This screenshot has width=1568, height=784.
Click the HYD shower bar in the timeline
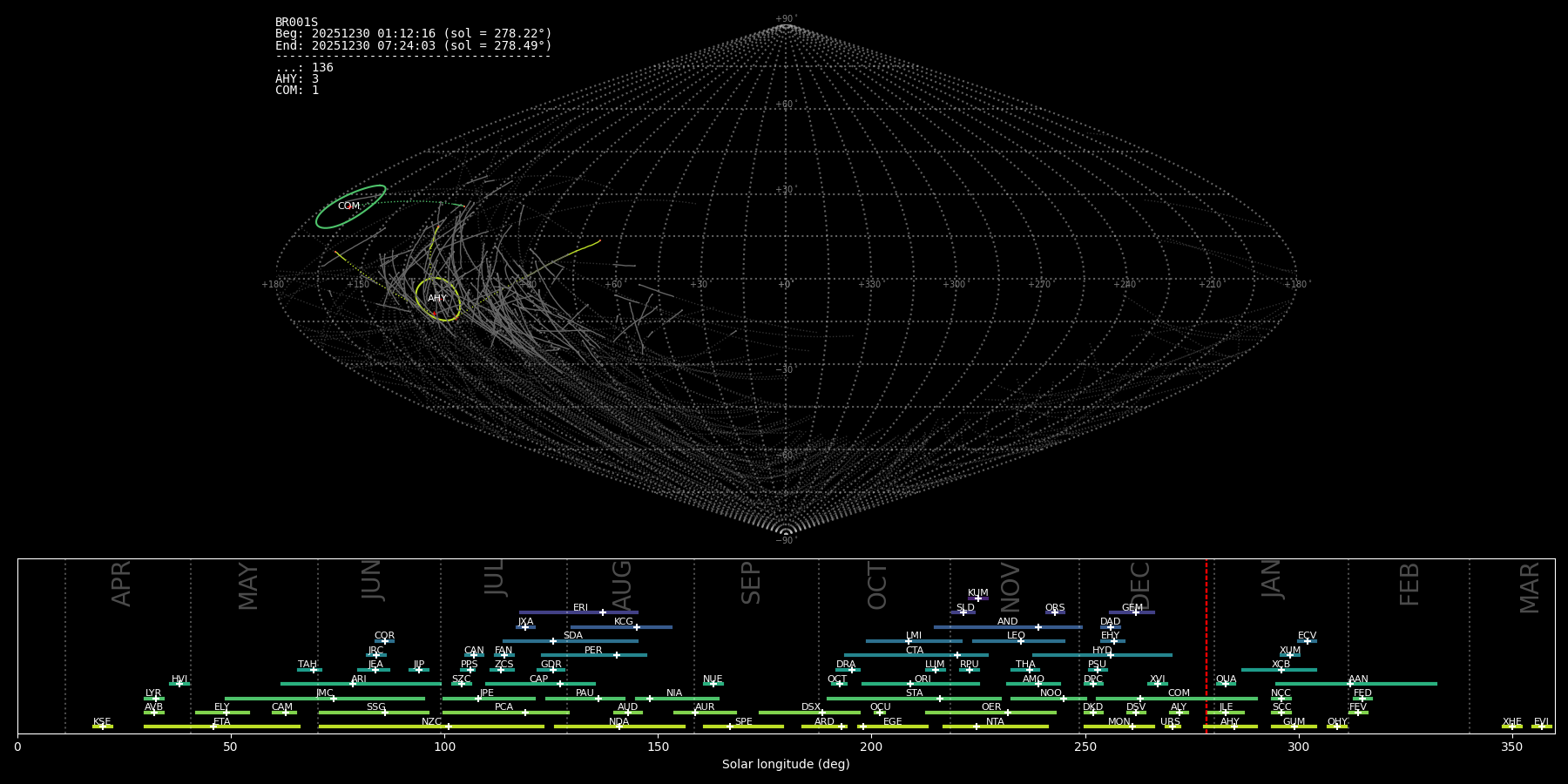pyautogui.click(x=1102, y=655)
